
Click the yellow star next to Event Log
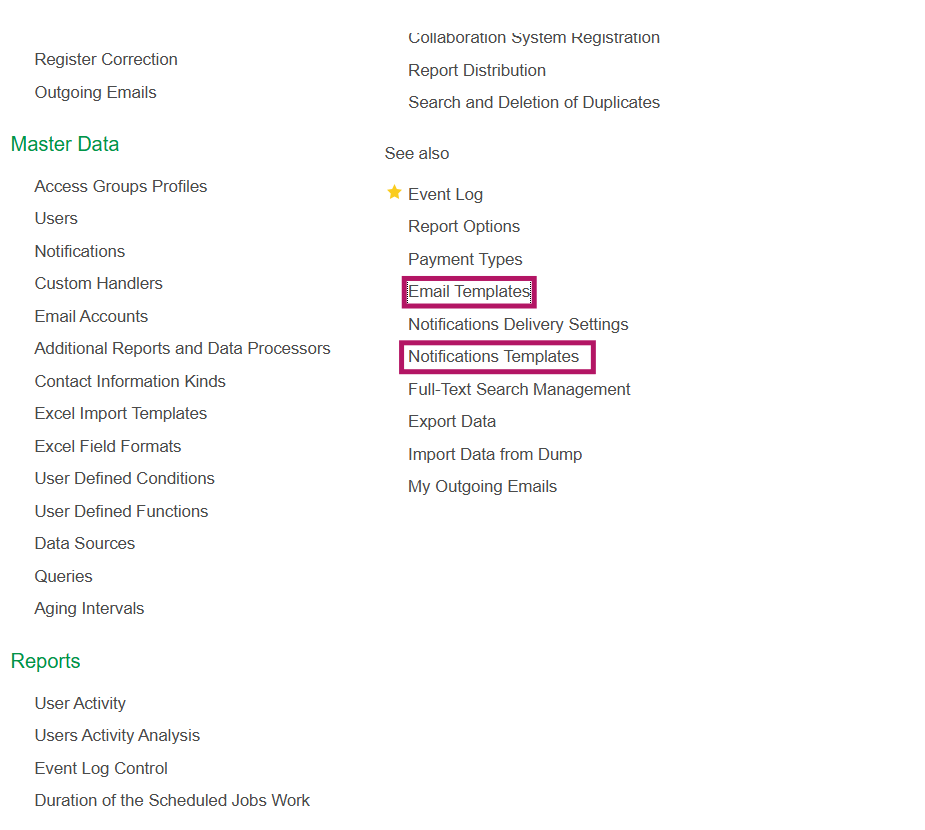click(394, 193)
